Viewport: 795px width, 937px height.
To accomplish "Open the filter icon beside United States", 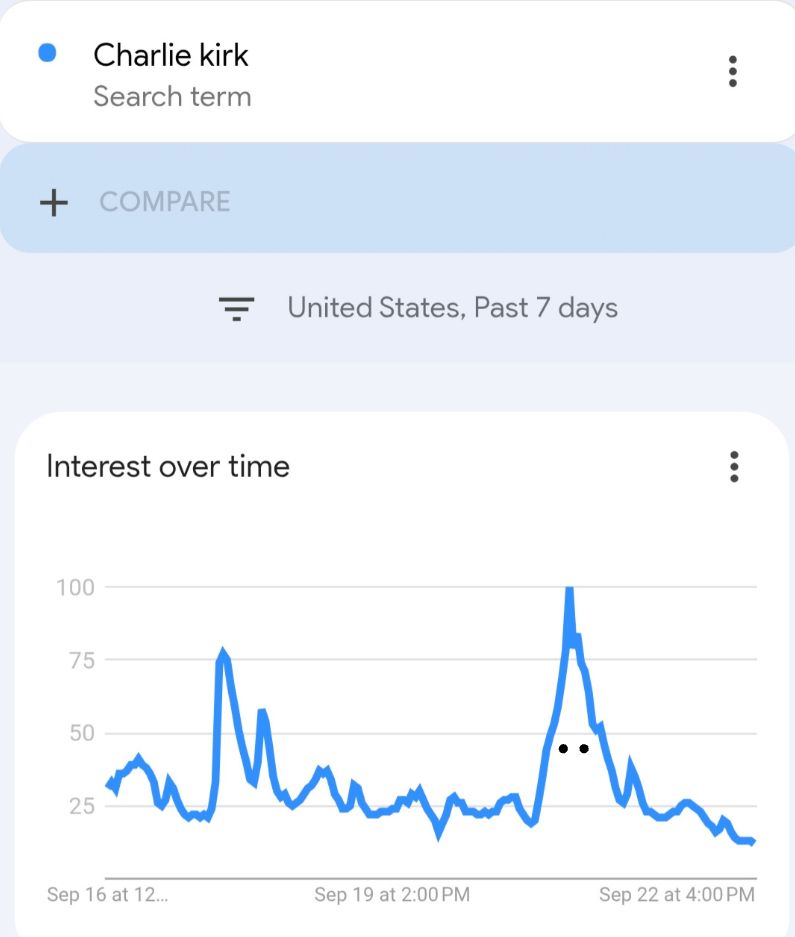I will [x=236, y=308].
